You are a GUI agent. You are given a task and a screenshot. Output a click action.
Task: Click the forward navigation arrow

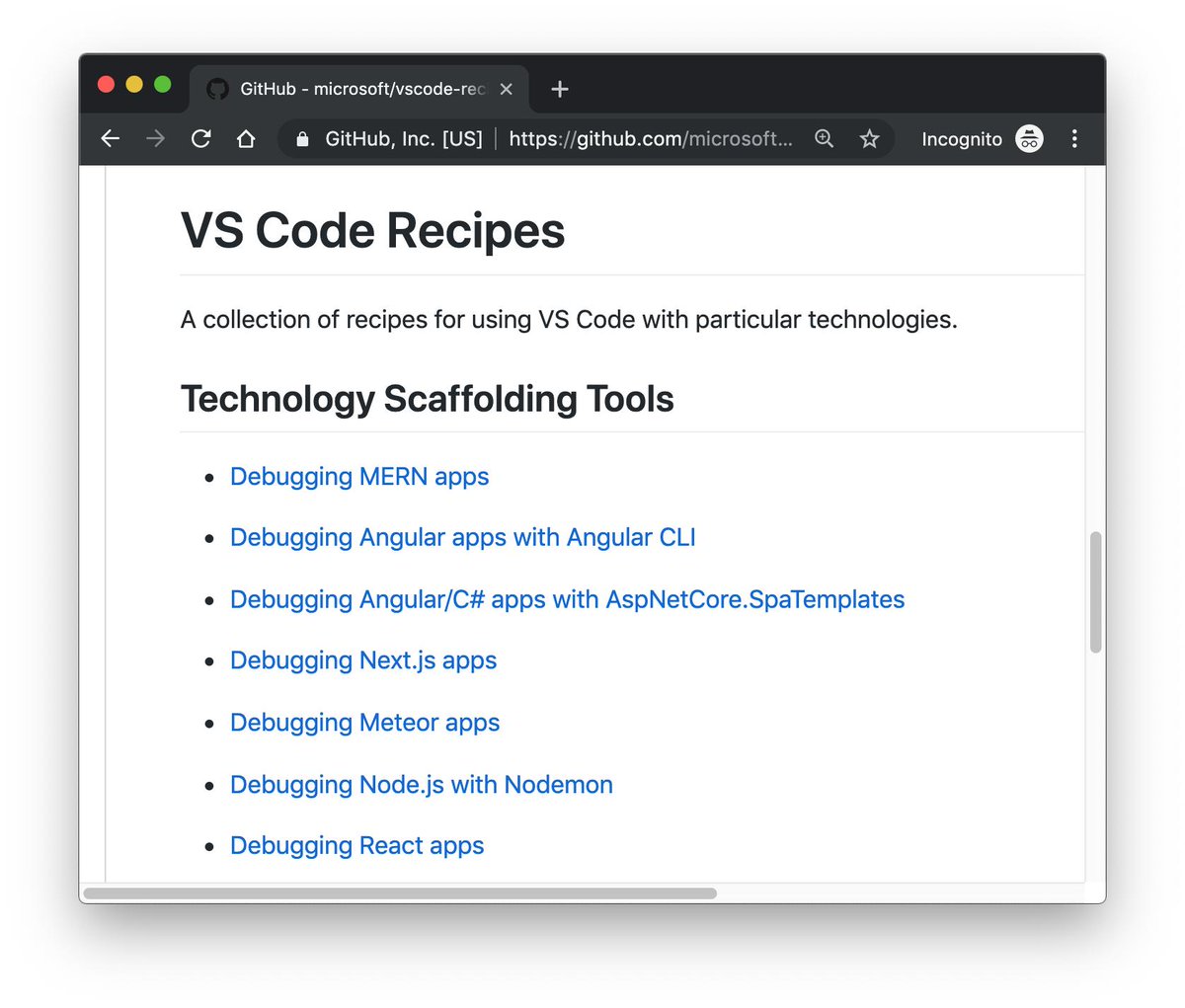(155, 138)
